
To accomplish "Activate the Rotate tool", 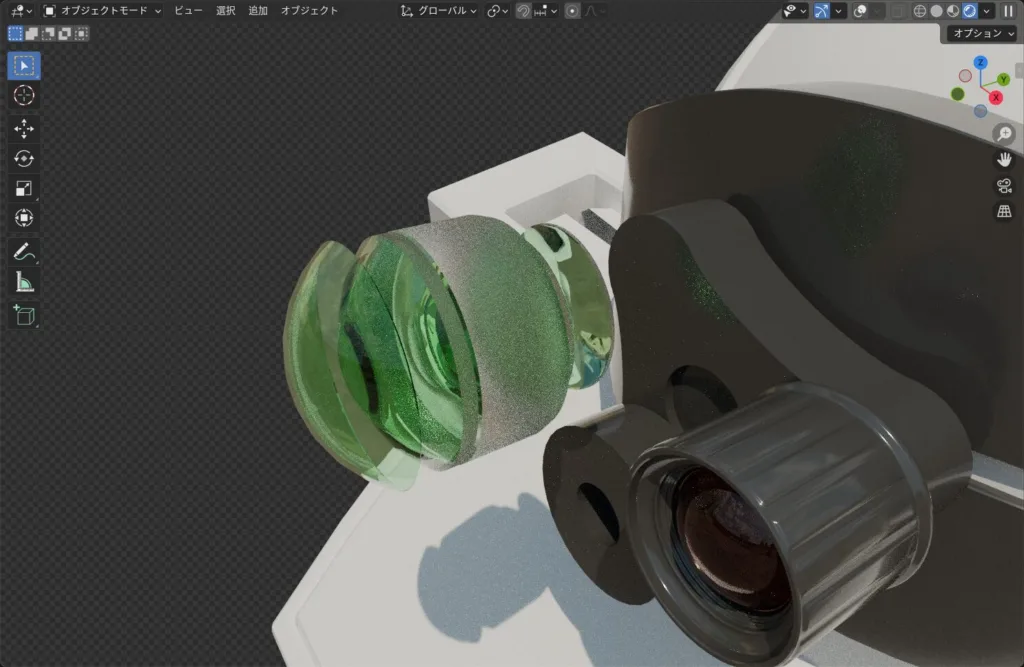I will click(x=24, y=158).
